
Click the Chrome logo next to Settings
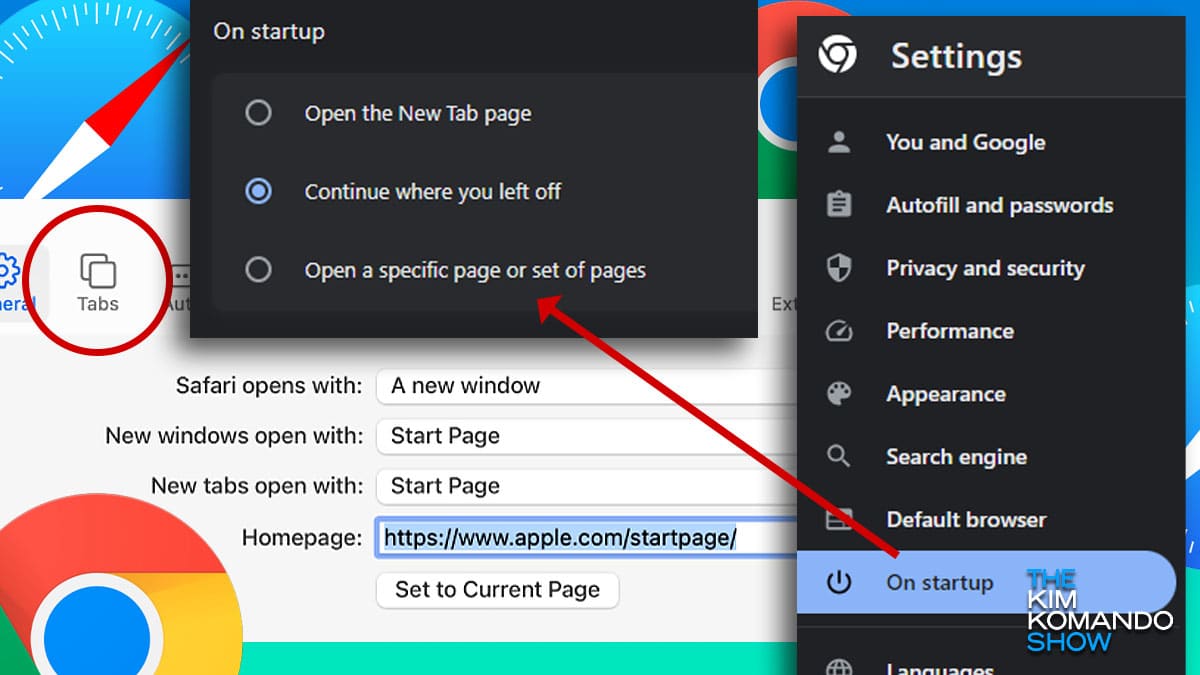tap(837, 55)
